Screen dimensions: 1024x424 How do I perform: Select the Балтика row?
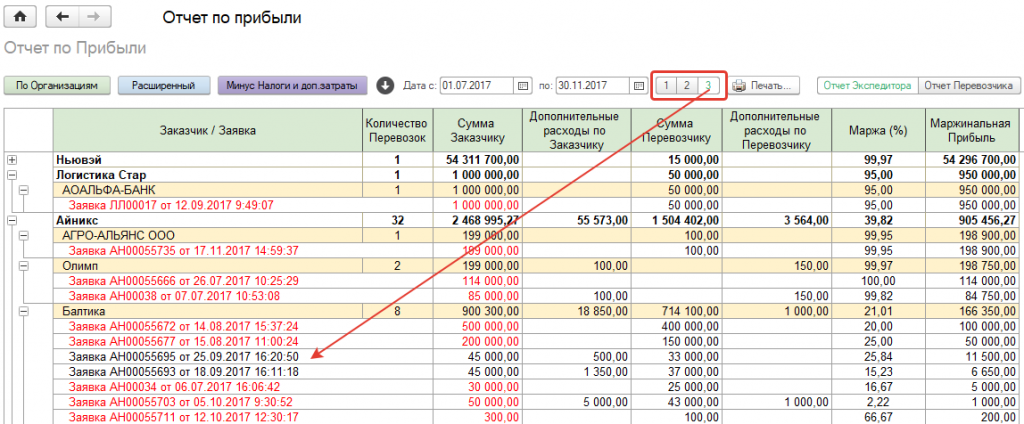click(x=208, y=312)
